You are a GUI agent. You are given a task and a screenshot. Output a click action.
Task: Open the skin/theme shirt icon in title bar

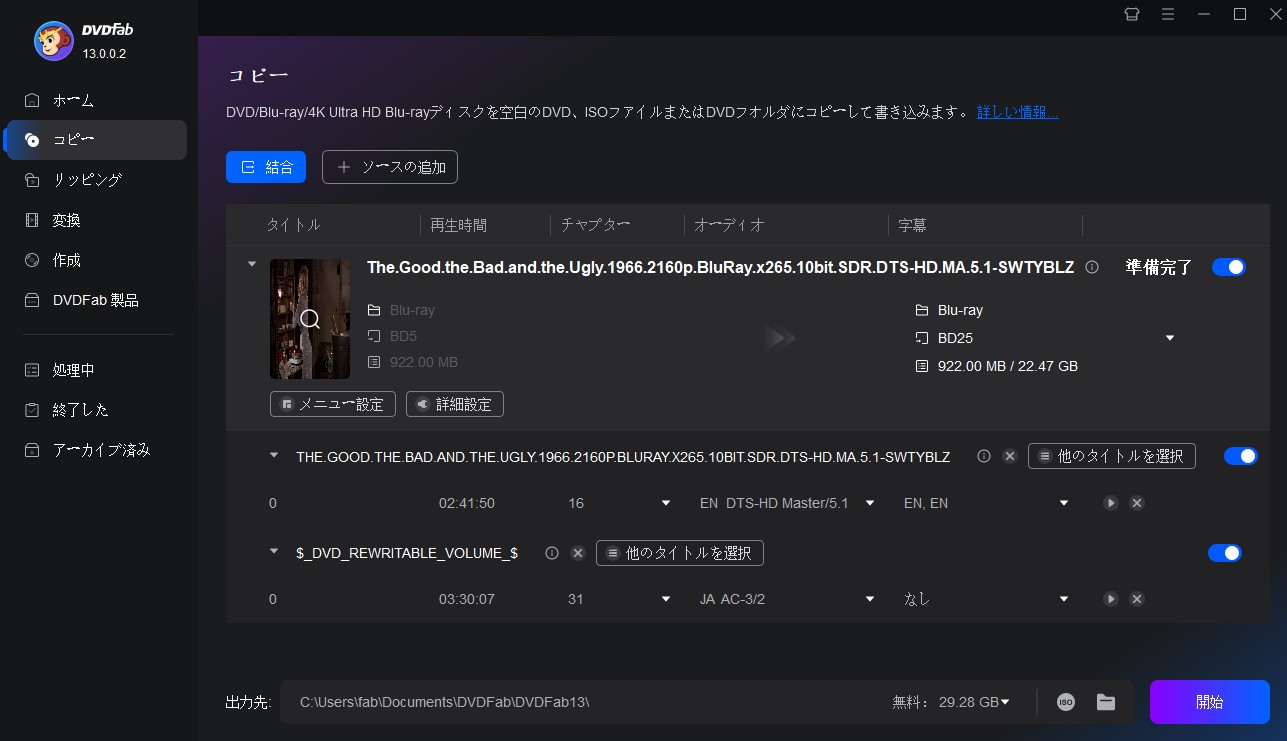(x=1132, y=14)
